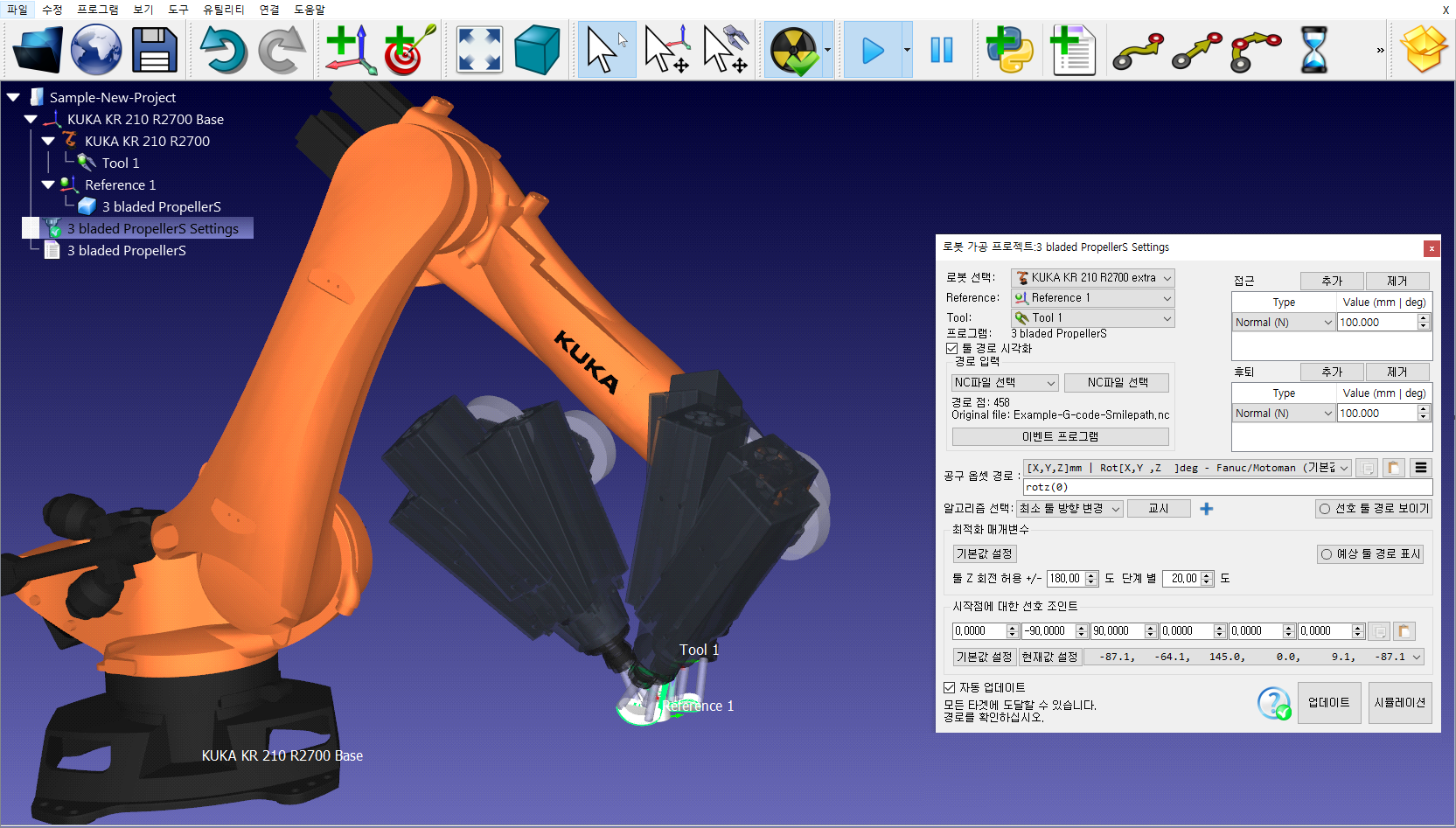
Task: Click the 업데이트 button
Action: click(x=1329, y=703)
